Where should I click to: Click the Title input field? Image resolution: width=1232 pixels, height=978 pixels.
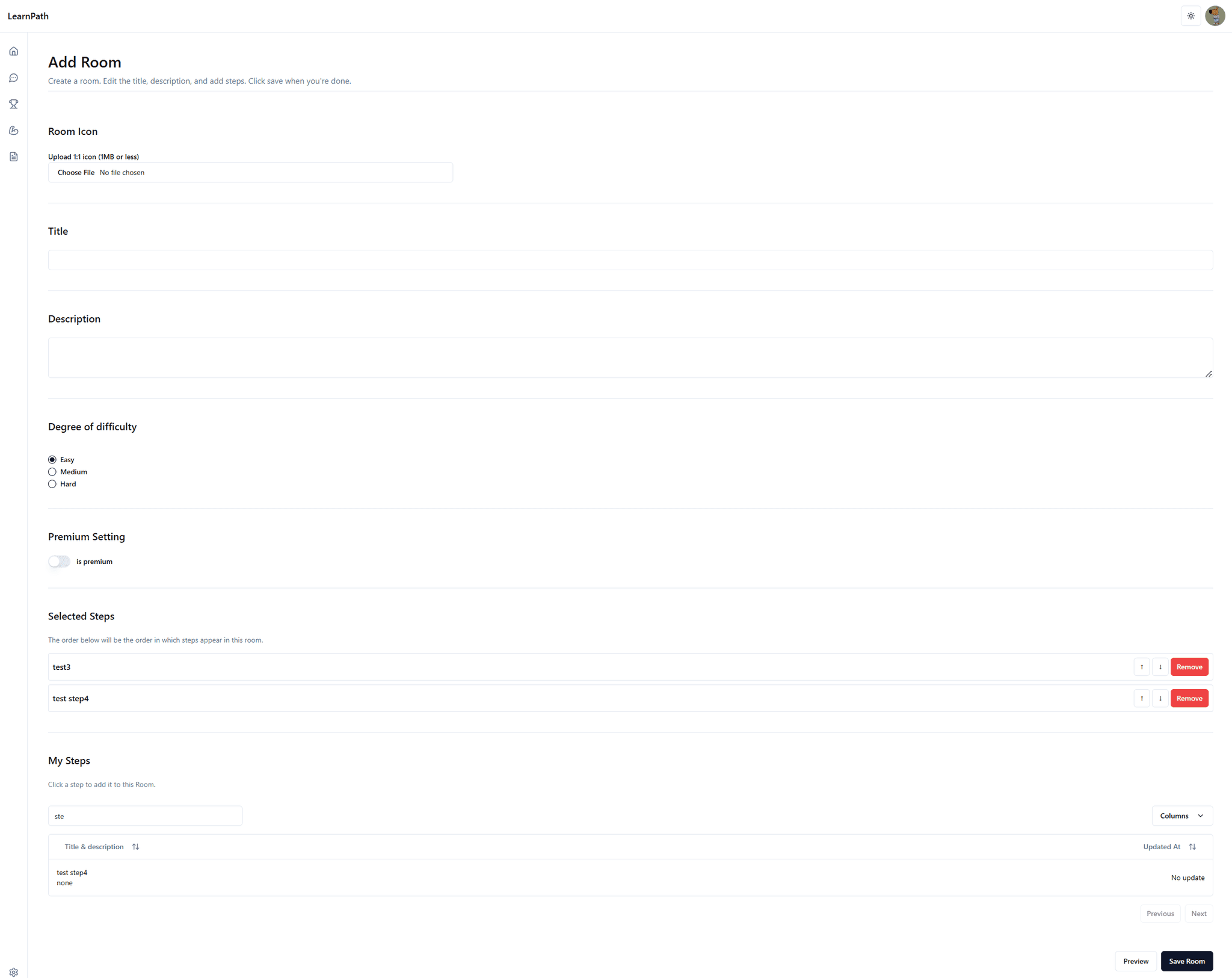[630, 258]
